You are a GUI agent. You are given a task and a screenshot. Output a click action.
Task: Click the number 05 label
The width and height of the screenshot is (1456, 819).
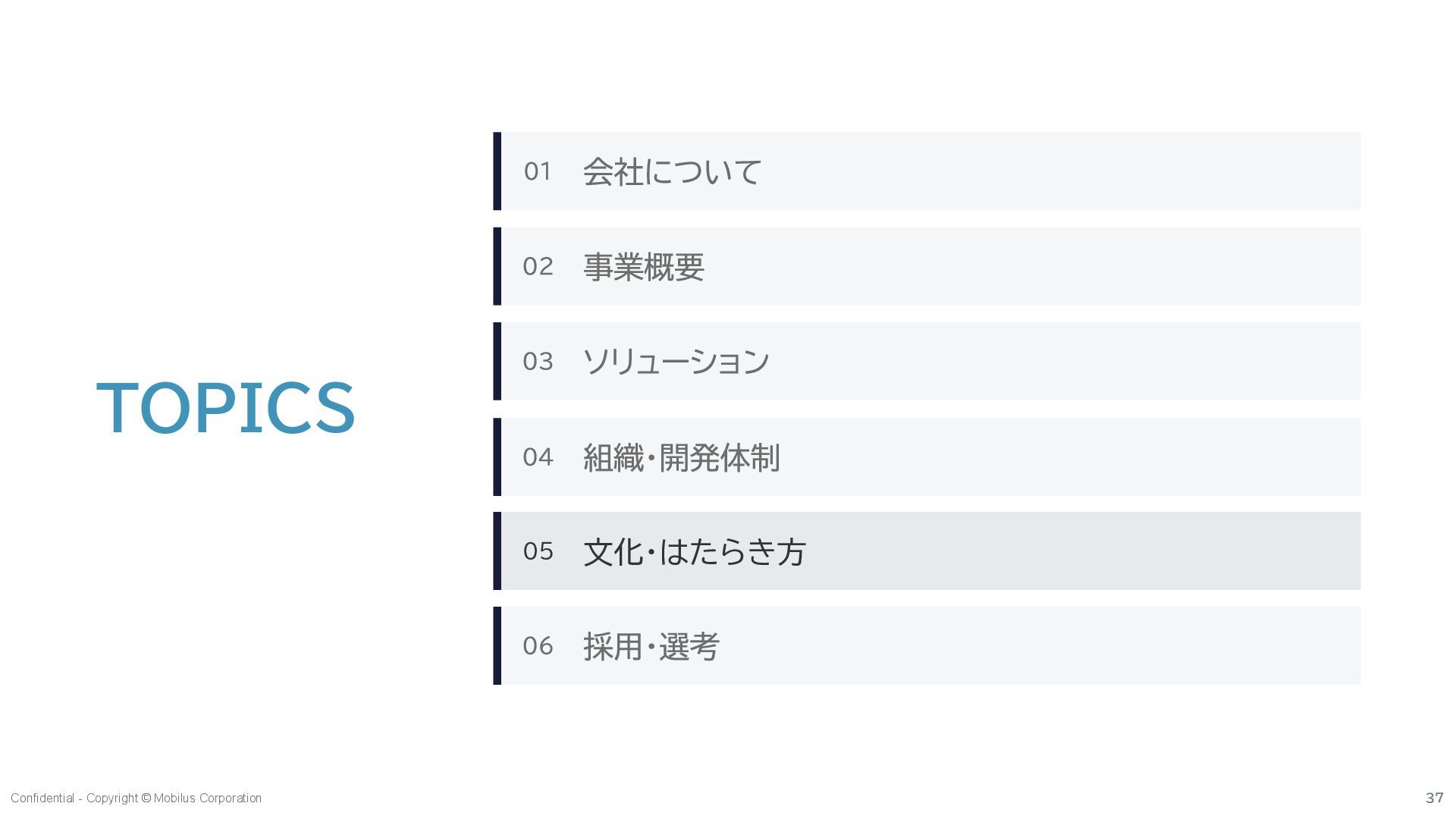tap(538, 551)
